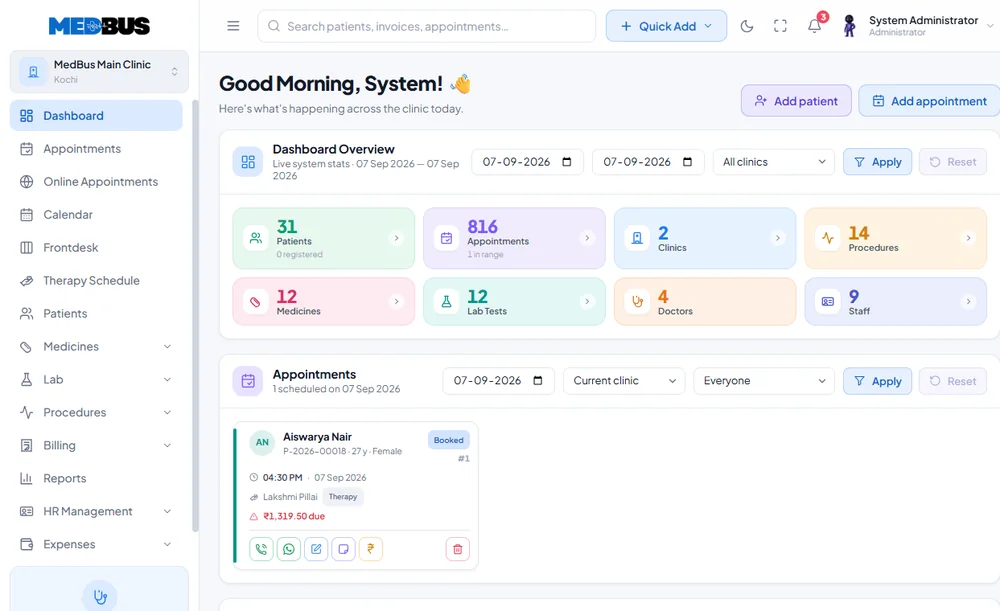Image resolution: width=1000 pixels, height=611 pixels.
Task: Open the Everyone filter dropdown
Action: point(763,381)
